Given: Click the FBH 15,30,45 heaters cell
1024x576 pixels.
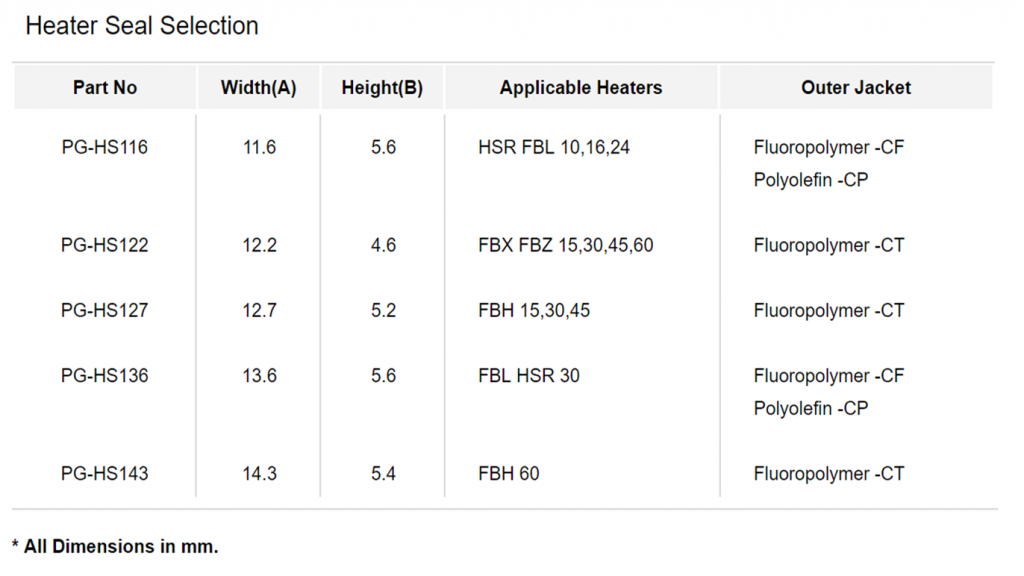Looking at the screenshot, I should tap(534, 310).
